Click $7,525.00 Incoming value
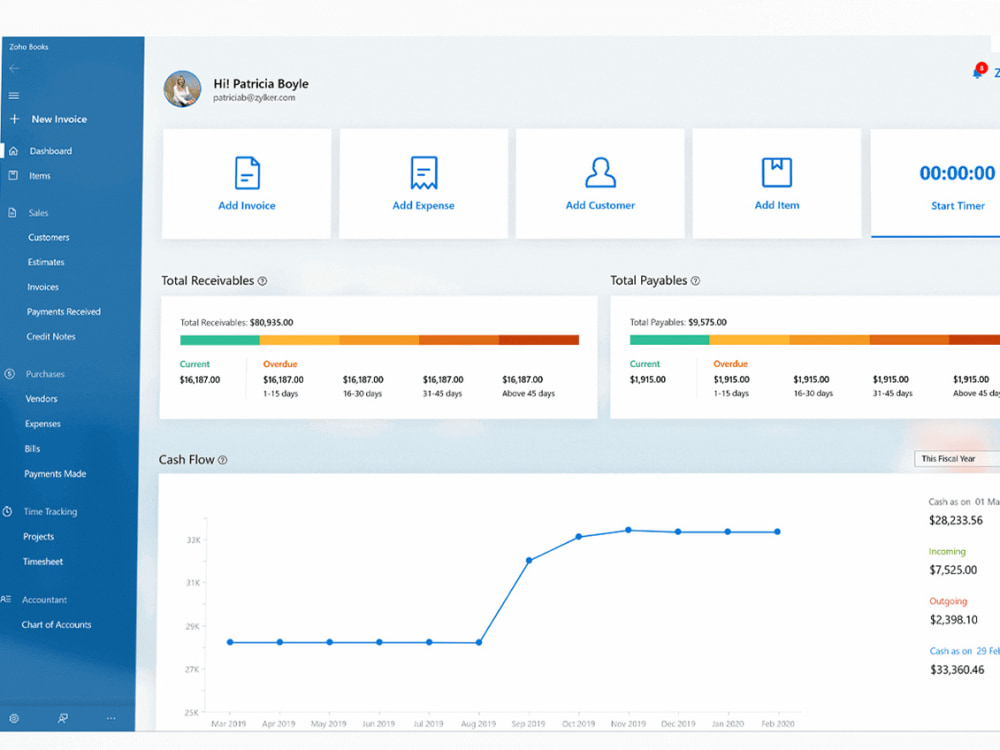Screen dimensions: 1000x750 (953, 570)
